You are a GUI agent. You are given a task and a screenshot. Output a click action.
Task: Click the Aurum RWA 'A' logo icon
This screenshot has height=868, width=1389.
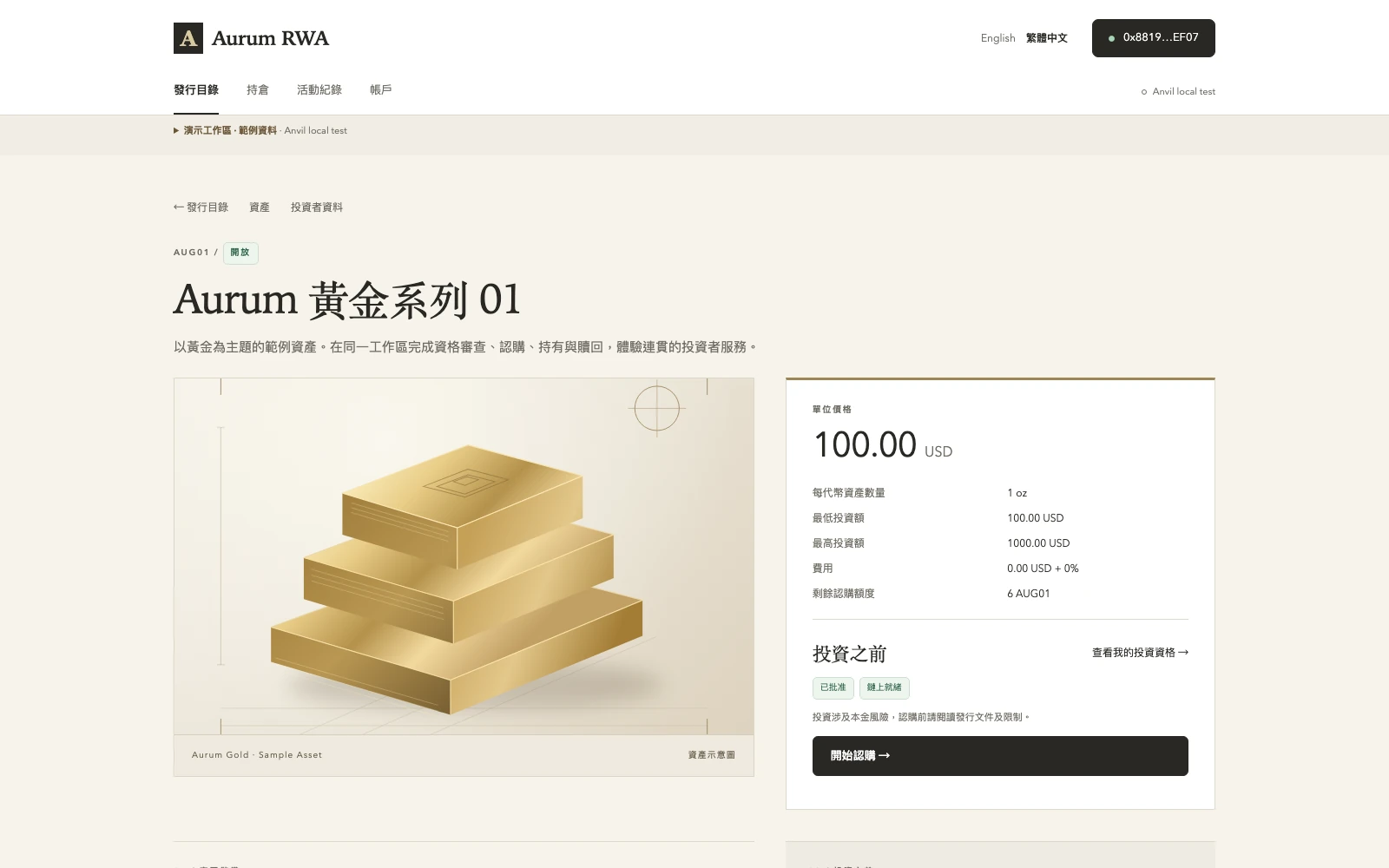pos(188,38)
